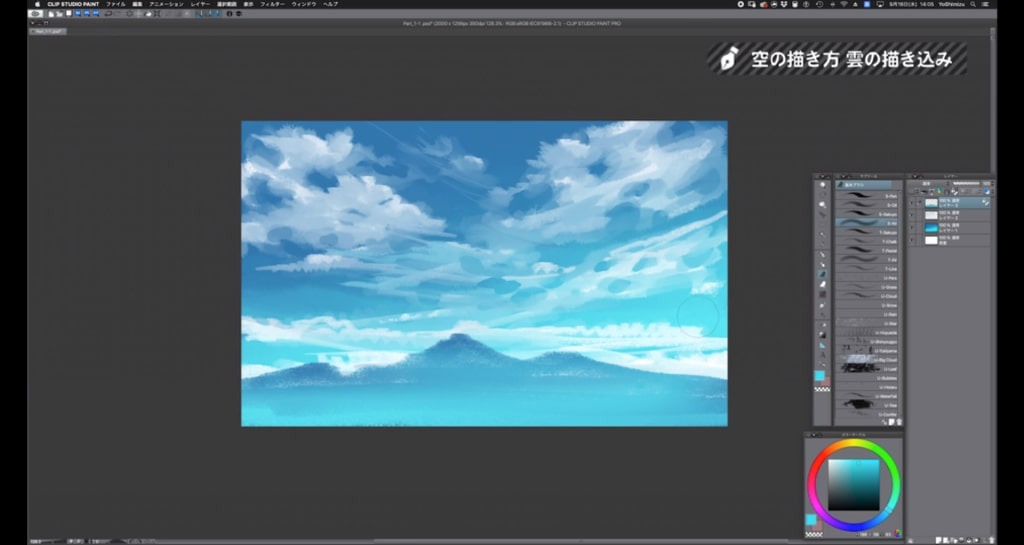
Task: Collapse the Layer palette header arrow
Action: tap(915, 176)
